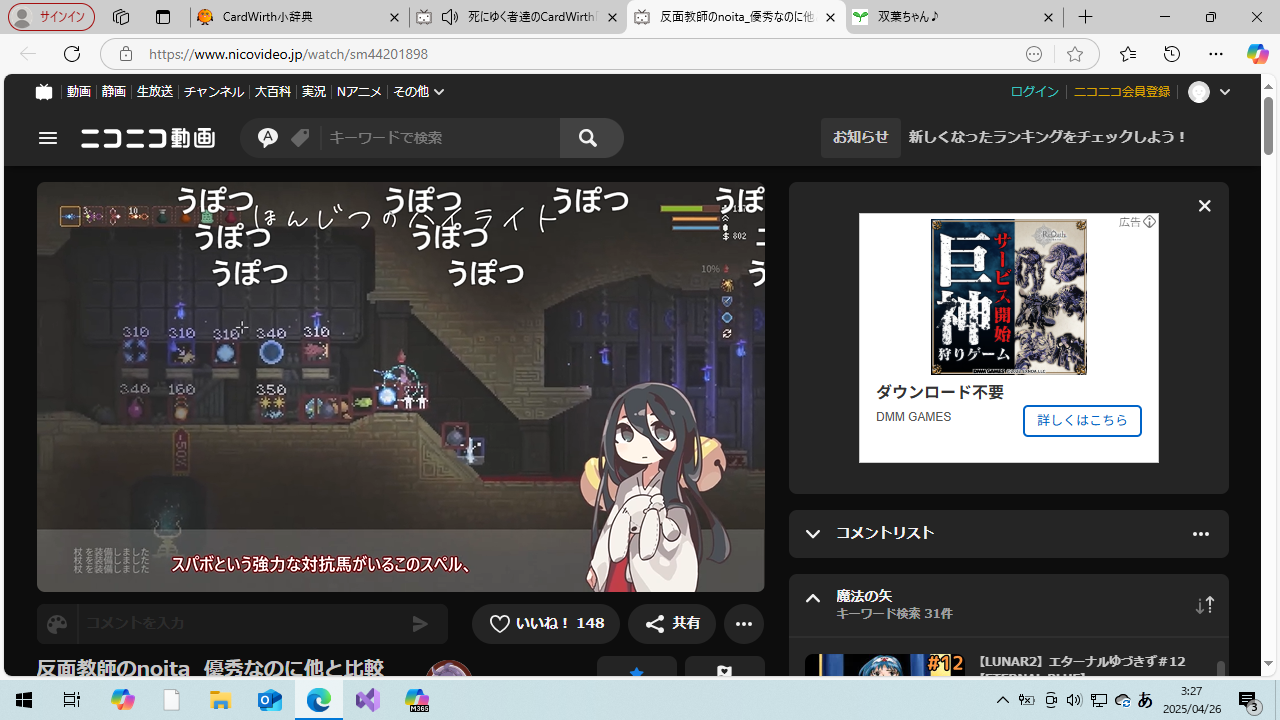Screen dimensions: 1280x720
Task: Mute the tab playing audio
Action: click(x=450, y=17)
